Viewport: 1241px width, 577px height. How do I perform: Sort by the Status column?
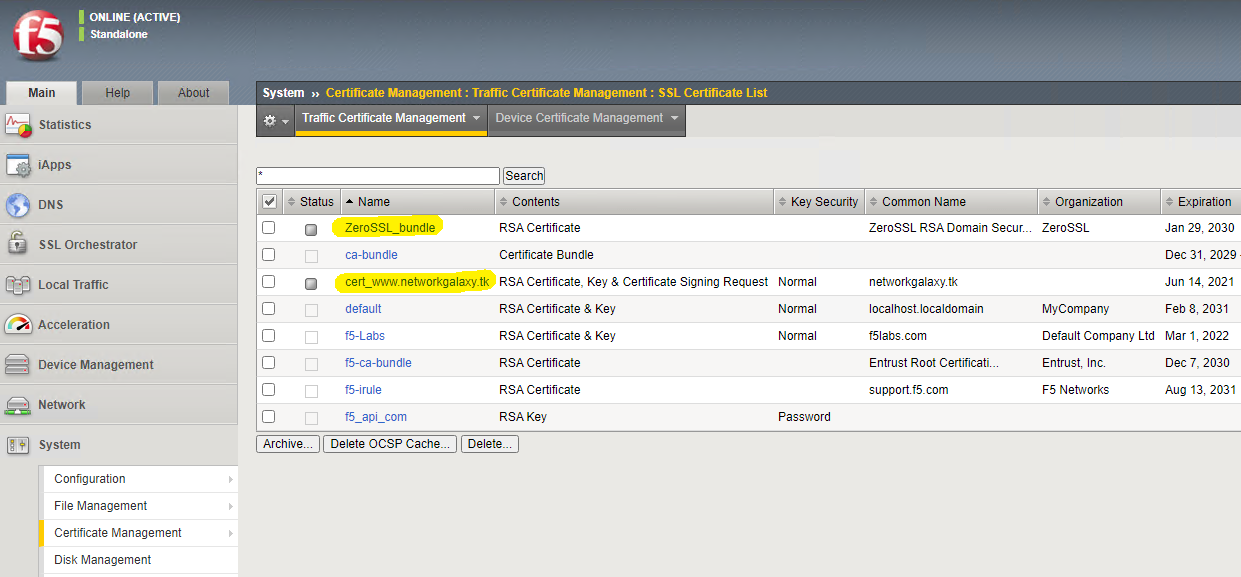click(317, 202)
